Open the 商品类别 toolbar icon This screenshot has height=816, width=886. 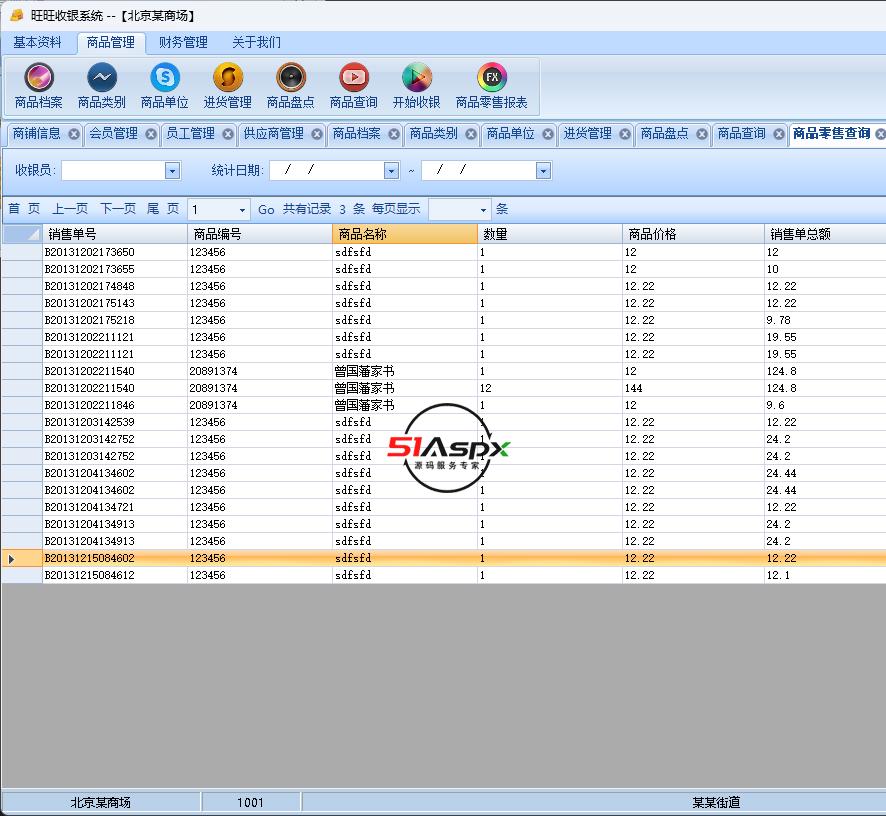tap(102, 86)
